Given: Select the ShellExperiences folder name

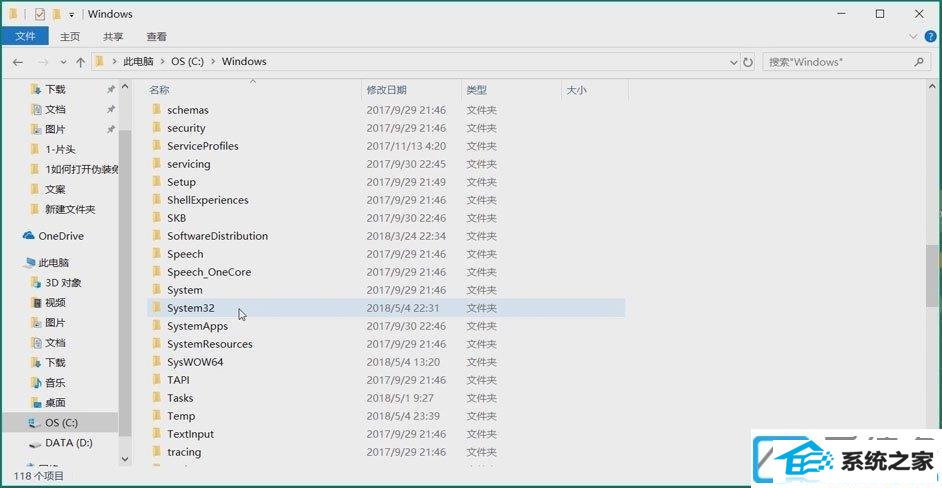Looking at the screenshot, I should click(207, 200).
